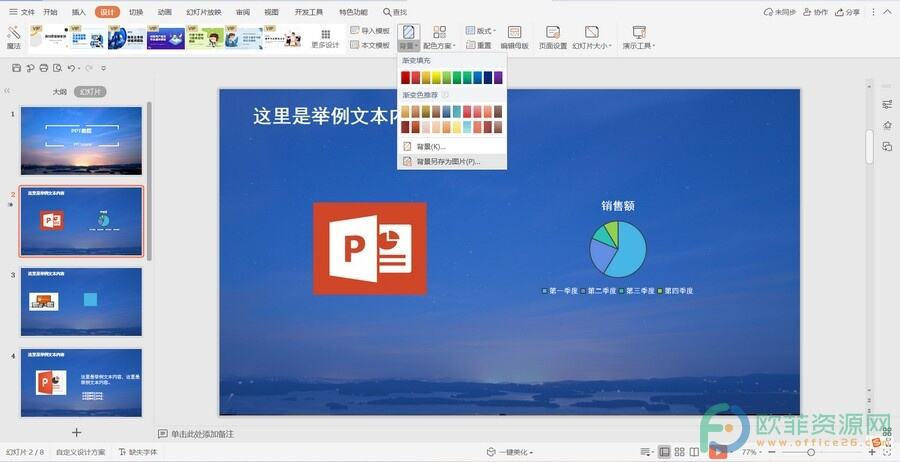This screenshot has width=900, height=462.
Task: Click the ribbon collapse caret at top right
Action: (x=888, y=12)
